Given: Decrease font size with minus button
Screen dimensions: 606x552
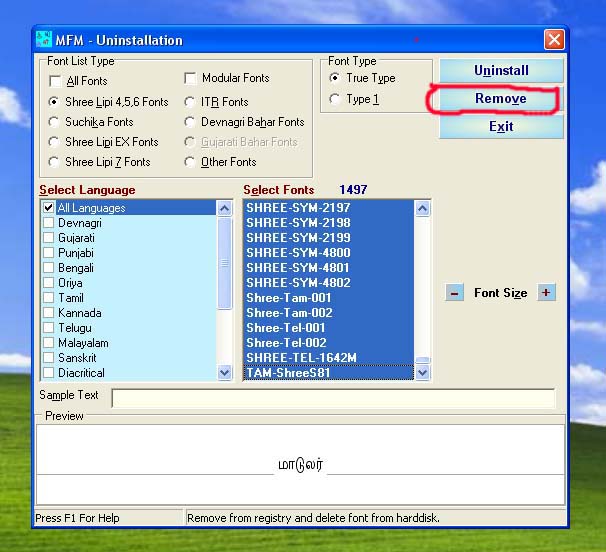Looking at the screenshot, I should [x=454, y=293].
